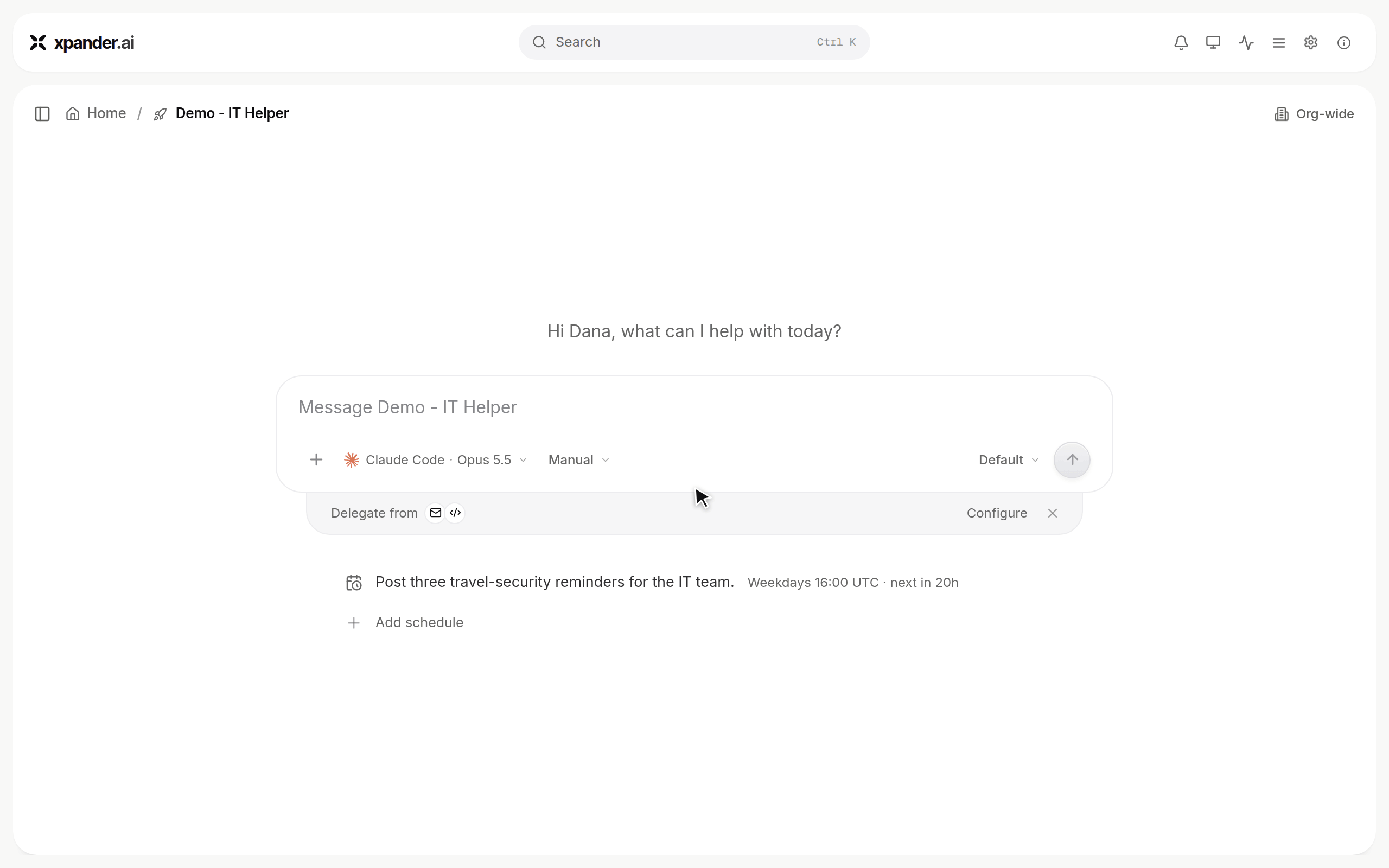
Task: Focus the Message Demo - IT Helper input
Action: [694, 407]
